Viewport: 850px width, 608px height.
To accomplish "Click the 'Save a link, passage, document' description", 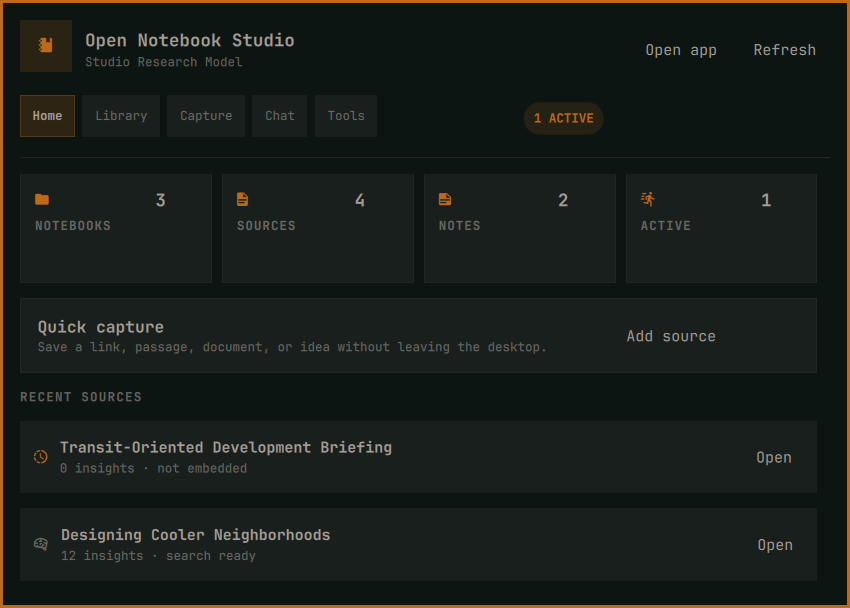I will 292,347.
